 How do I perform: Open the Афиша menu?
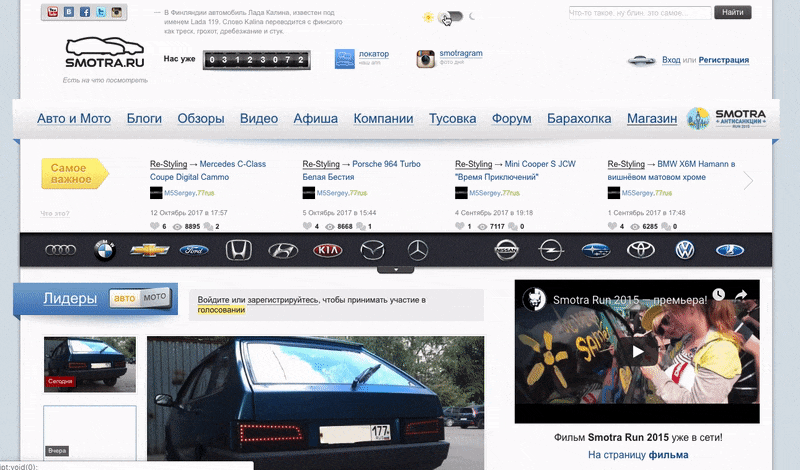point(316,118)
